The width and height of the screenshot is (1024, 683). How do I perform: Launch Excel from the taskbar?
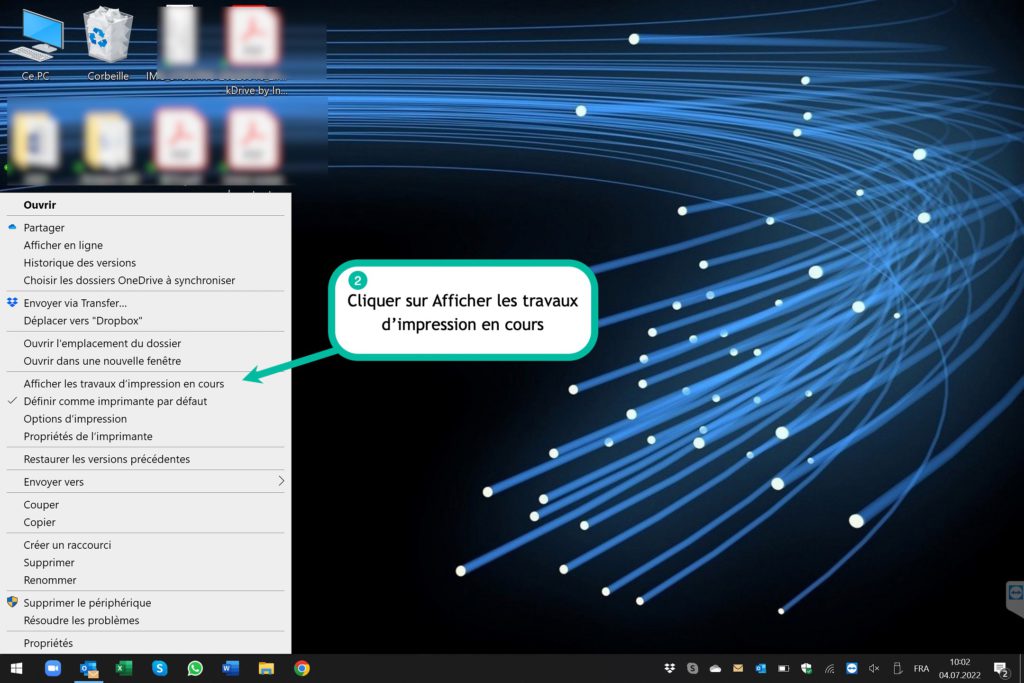(x=124, y=669)
